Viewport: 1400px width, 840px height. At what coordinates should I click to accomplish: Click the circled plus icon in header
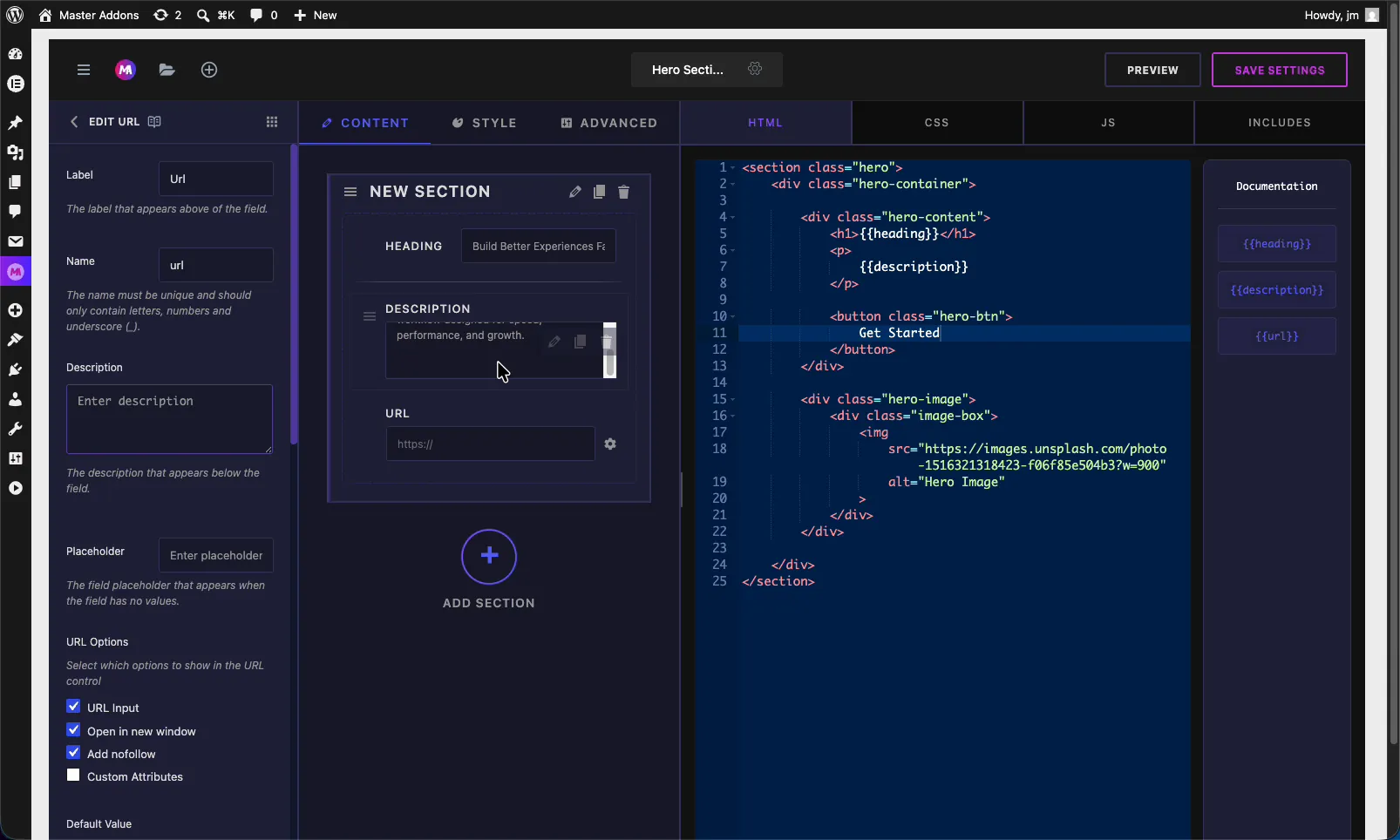click(209, 70)
